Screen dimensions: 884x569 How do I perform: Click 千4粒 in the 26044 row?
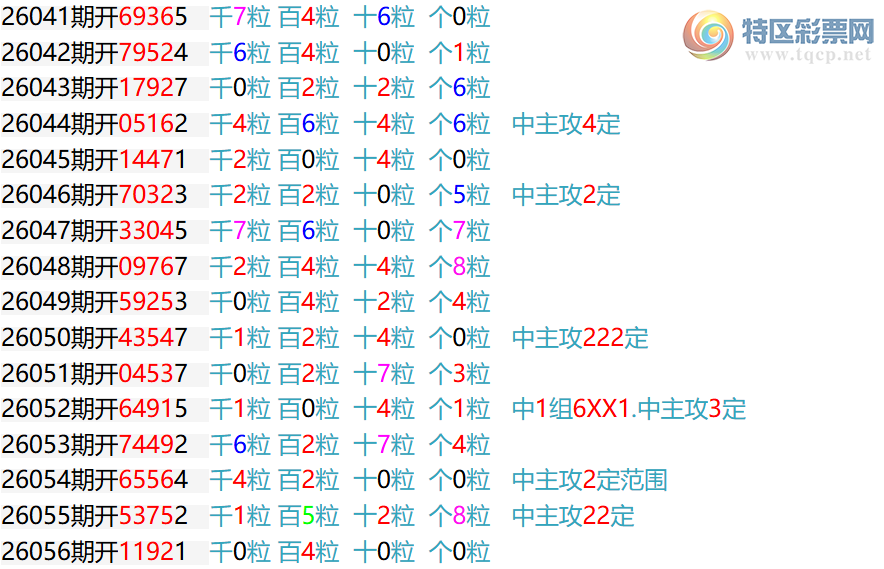tap(240, 123)
